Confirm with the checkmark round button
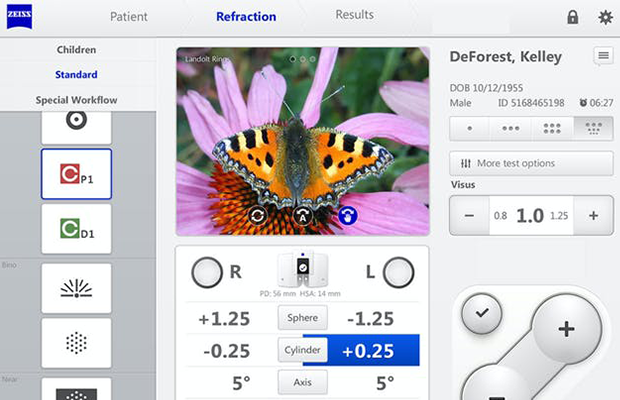Viewport: 620px width, 400px height. pos(482,313)
